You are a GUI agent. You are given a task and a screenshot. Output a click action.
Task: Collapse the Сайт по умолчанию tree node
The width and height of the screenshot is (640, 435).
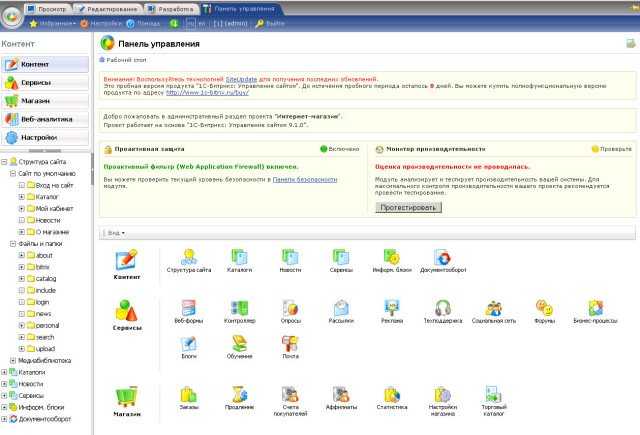click(x=13, y=173)
